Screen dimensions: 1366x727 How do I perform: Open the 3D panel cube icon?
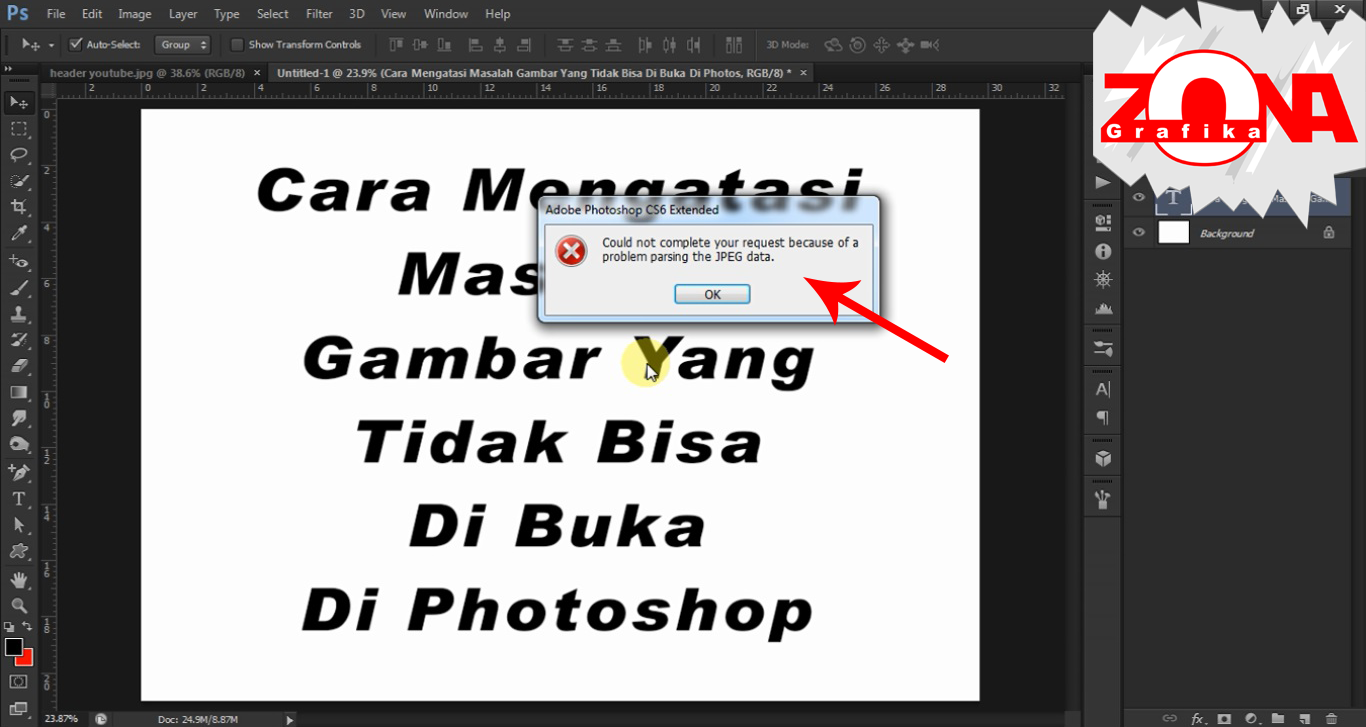tap(1103, 458)
